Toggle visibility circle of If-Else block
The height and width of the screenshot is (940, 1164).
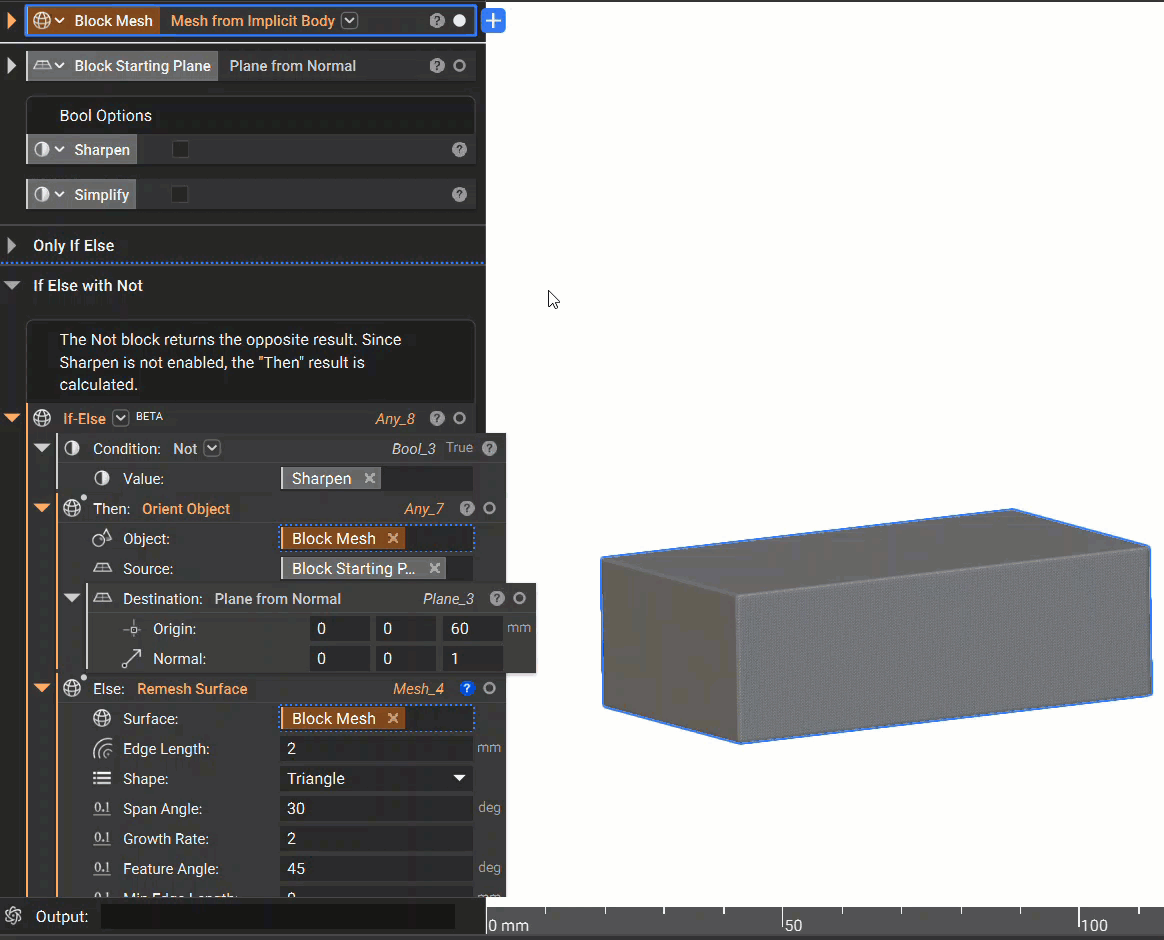click(x=460, y=418)
